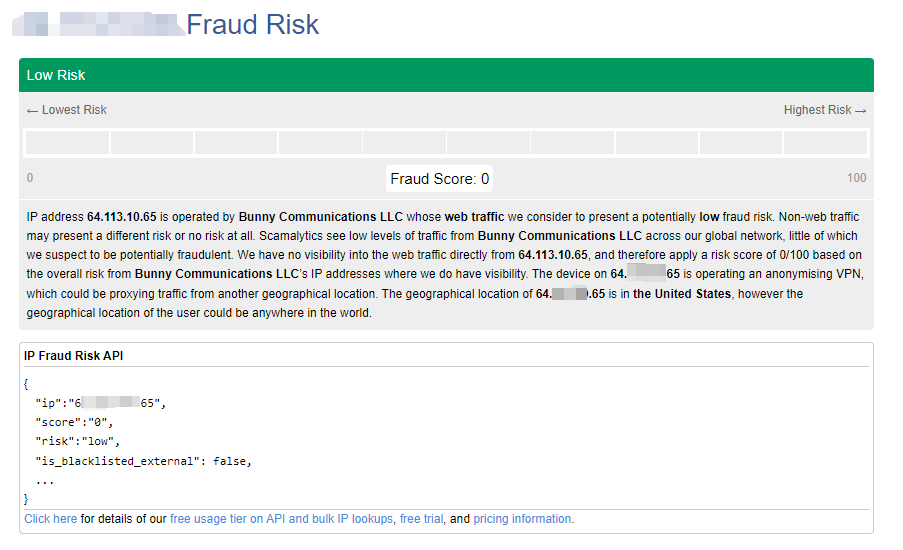Click the "0" minimum scale label

(30, 178)
